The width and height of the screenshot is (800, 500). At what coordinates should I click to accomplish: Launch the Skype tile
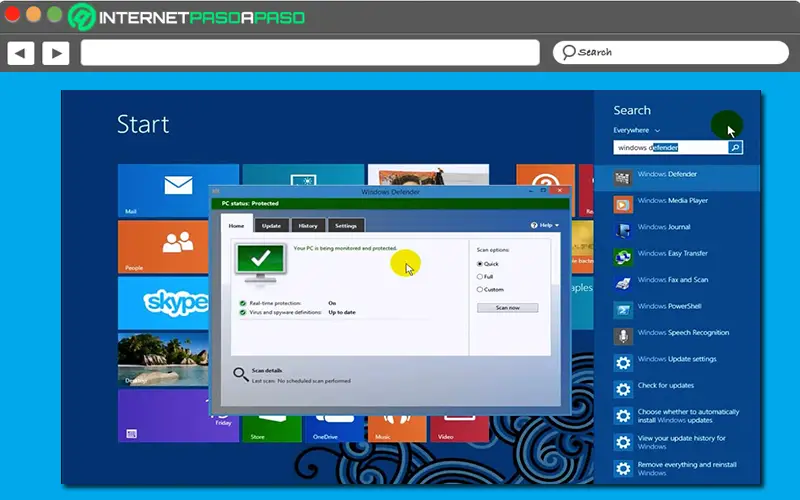pyautogui.click(x=163, y=303)
